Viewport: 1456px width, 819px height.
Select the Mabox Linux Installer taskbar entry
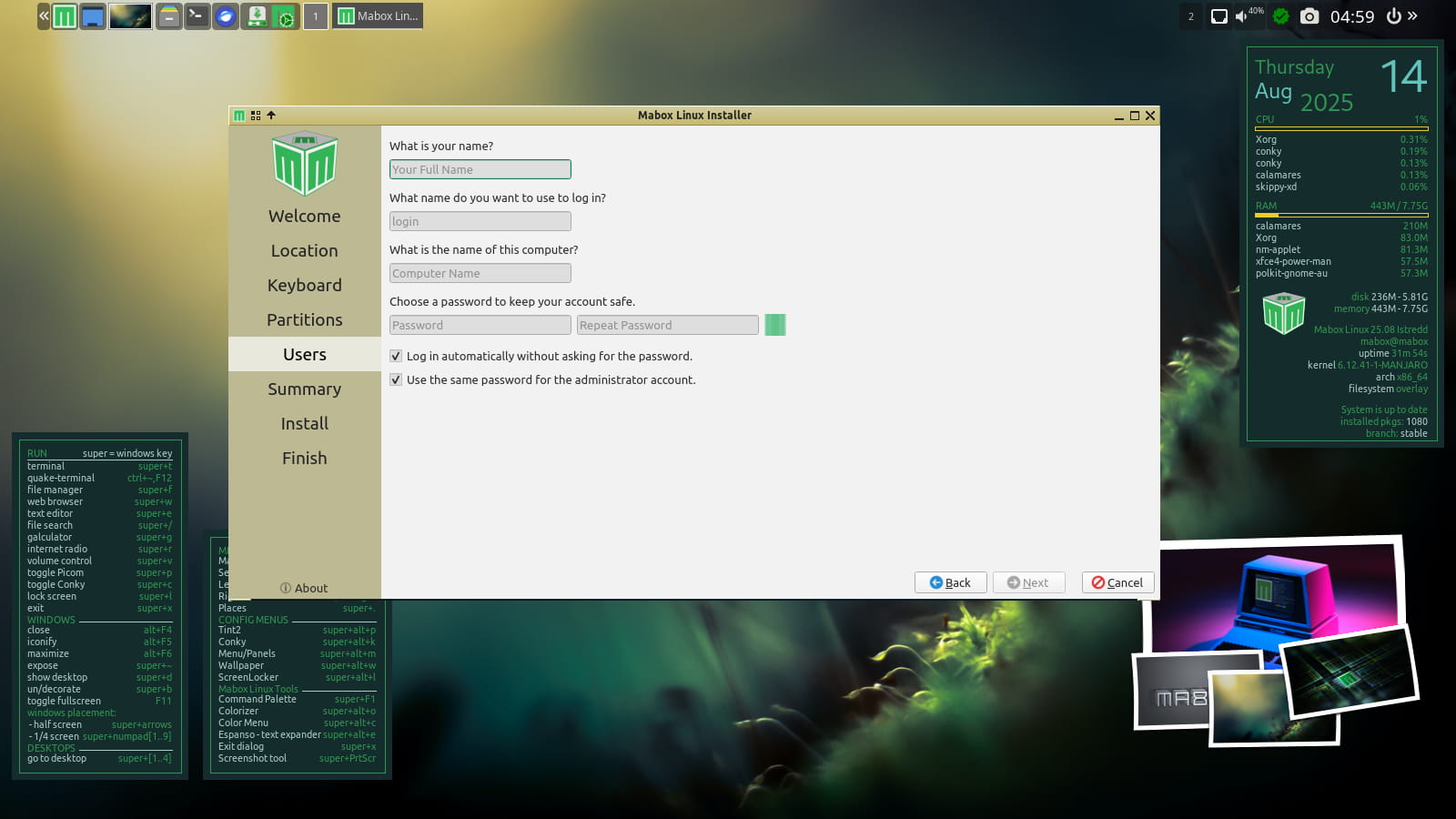pyautogui.click(x=378, y=16)
